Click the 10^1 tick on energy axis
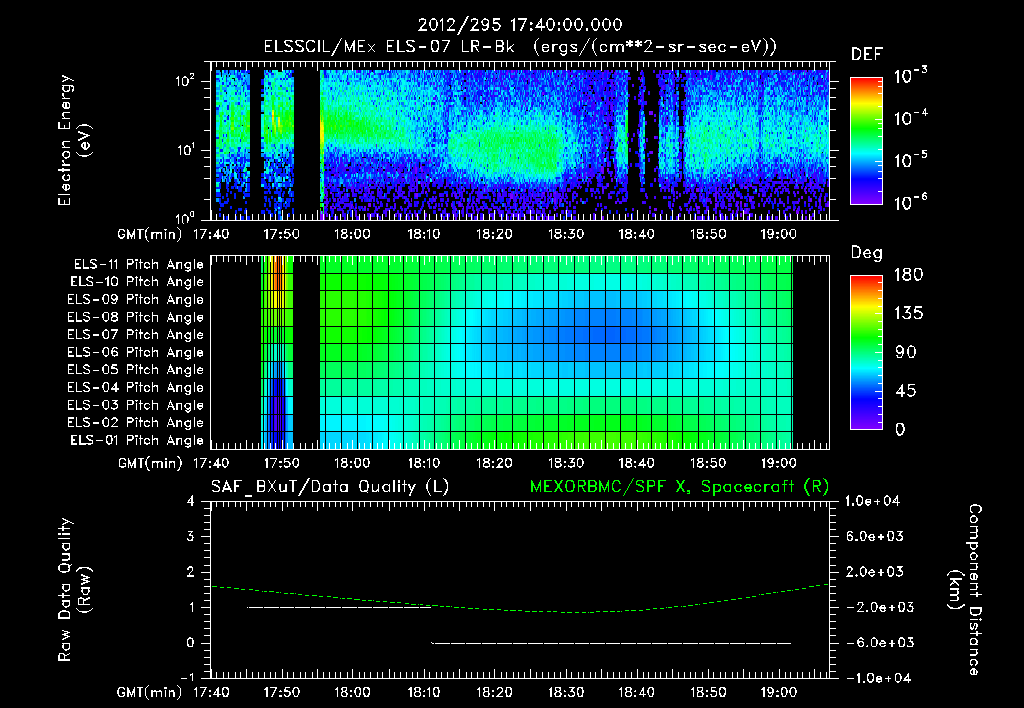The image size is (1024, 708). [186, 150]
